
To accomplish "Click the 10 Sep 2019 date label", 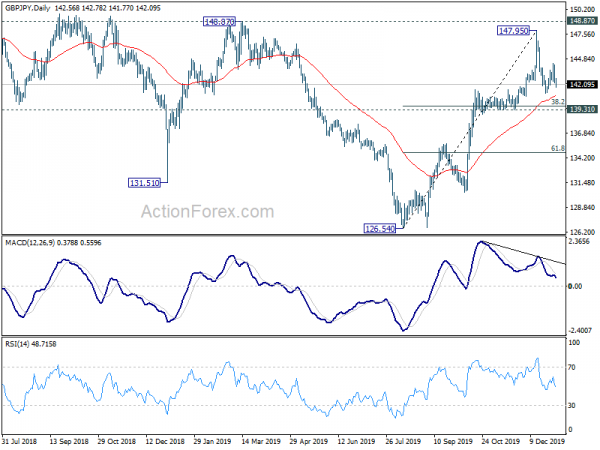I will click(453, 441).
